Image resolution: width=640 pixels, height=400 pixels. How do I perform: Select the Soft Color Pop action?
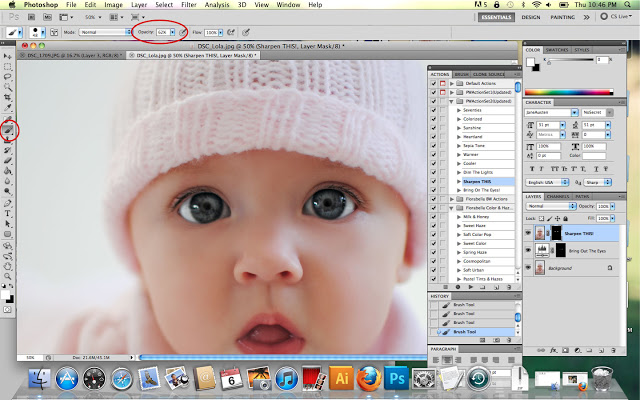click(477, 235)
